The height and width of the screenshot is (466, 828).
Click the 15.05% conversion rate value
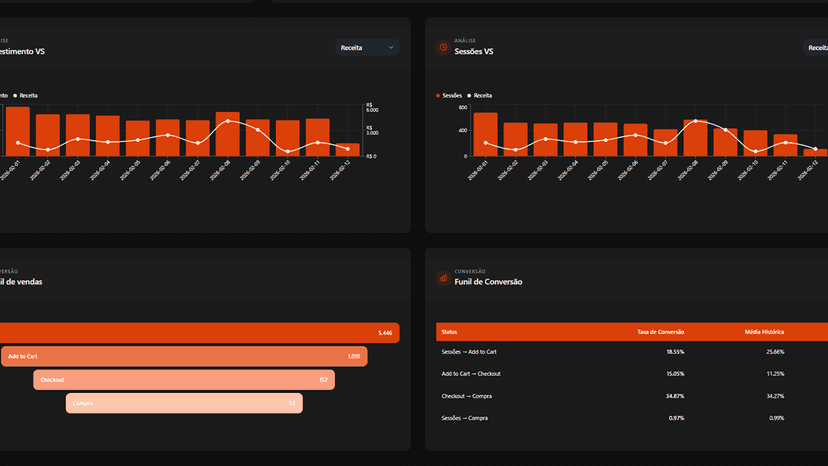pyautogui.click(x=675, y=374)
